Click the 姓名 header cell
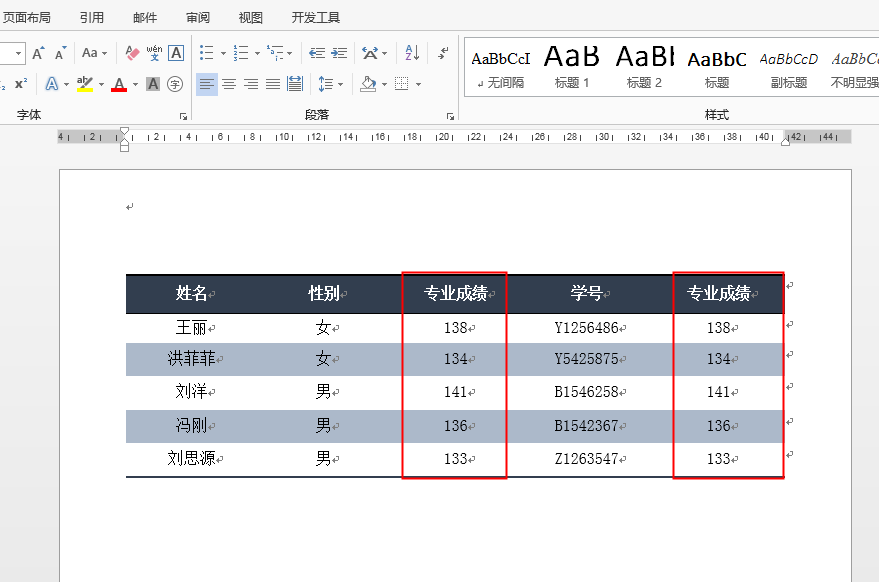This screenshot has height=582, width=879. click(193, 293)
